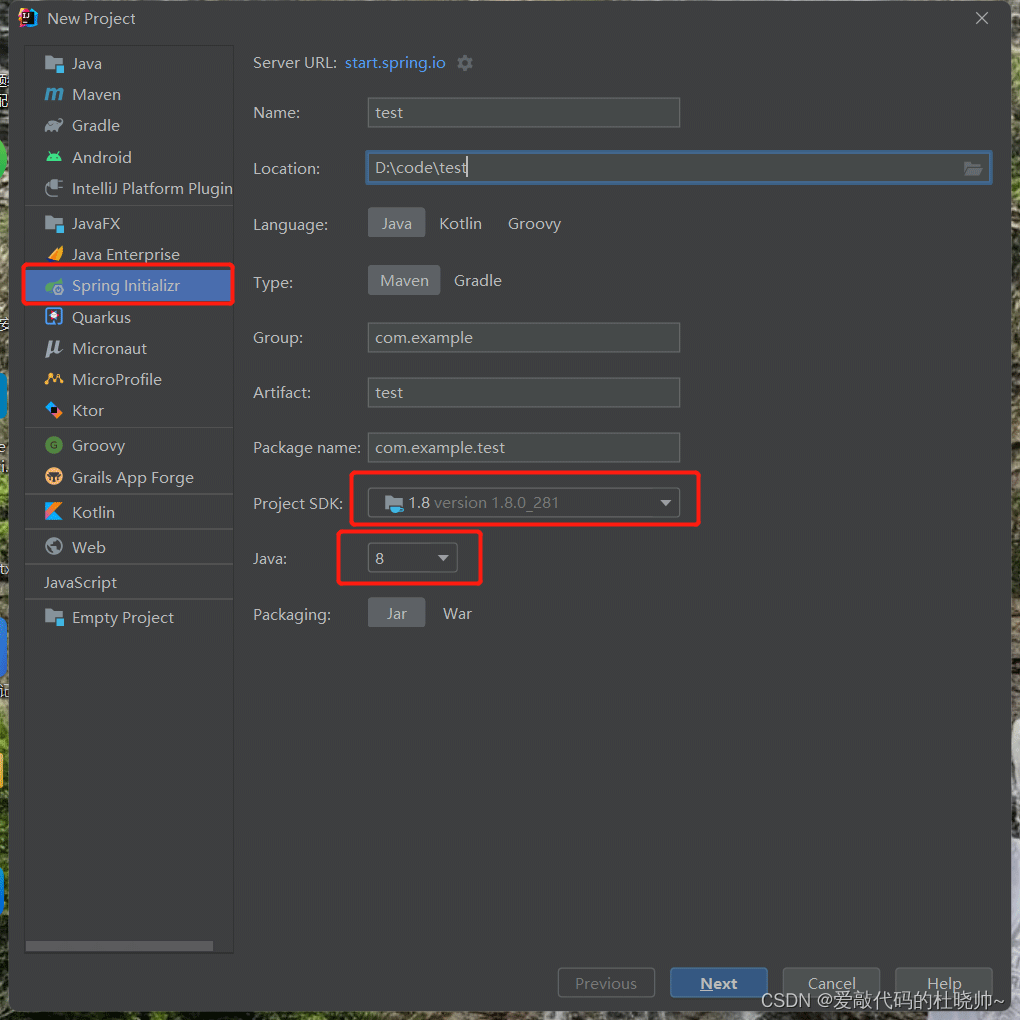Click the Gradle elephant icon
Screen dimensions: 1020x1020
(54, 126)
